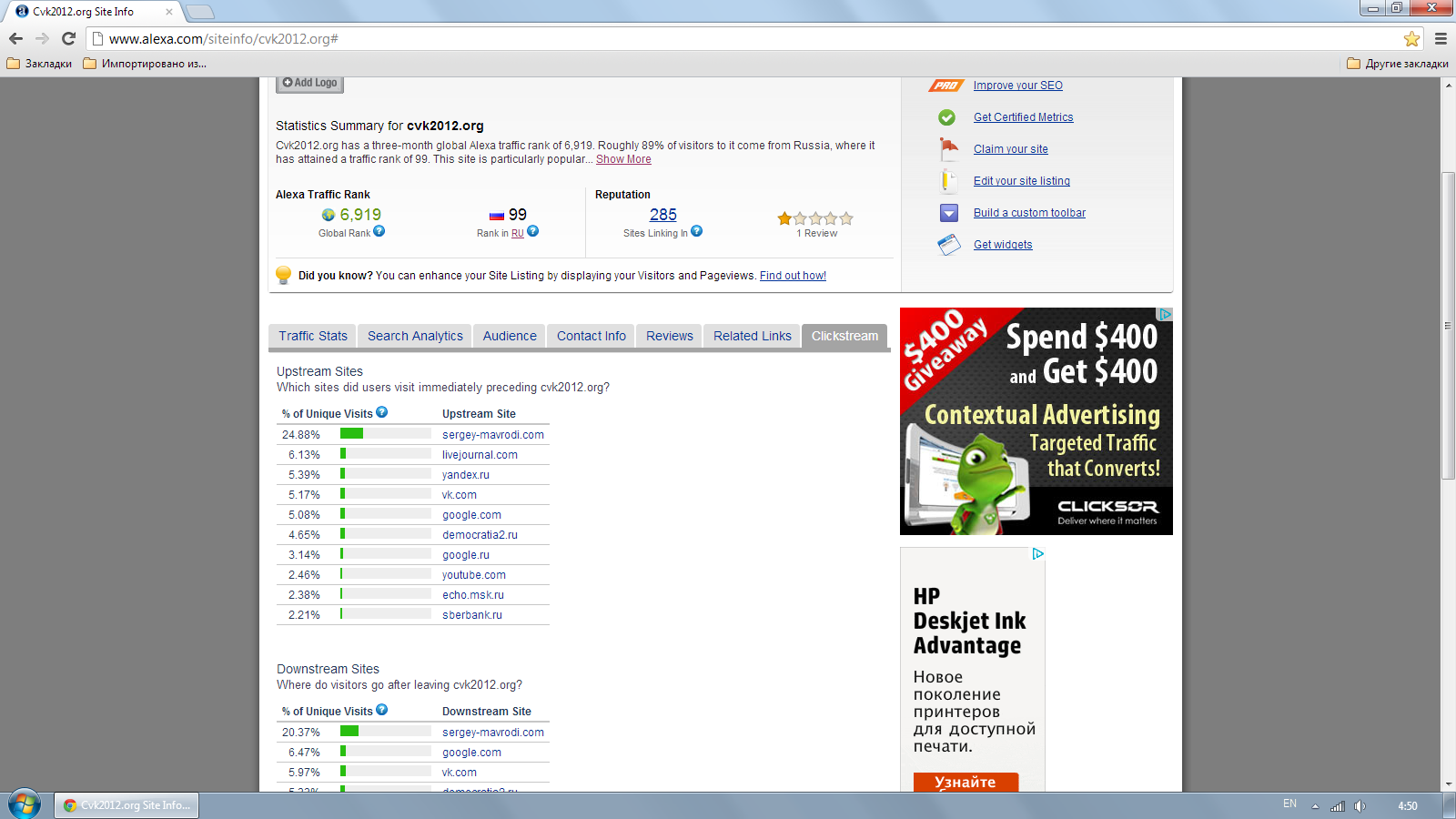The image size is (1456, 819).
Task: Click the network signal tray icon
Action: click(1338, 805)
